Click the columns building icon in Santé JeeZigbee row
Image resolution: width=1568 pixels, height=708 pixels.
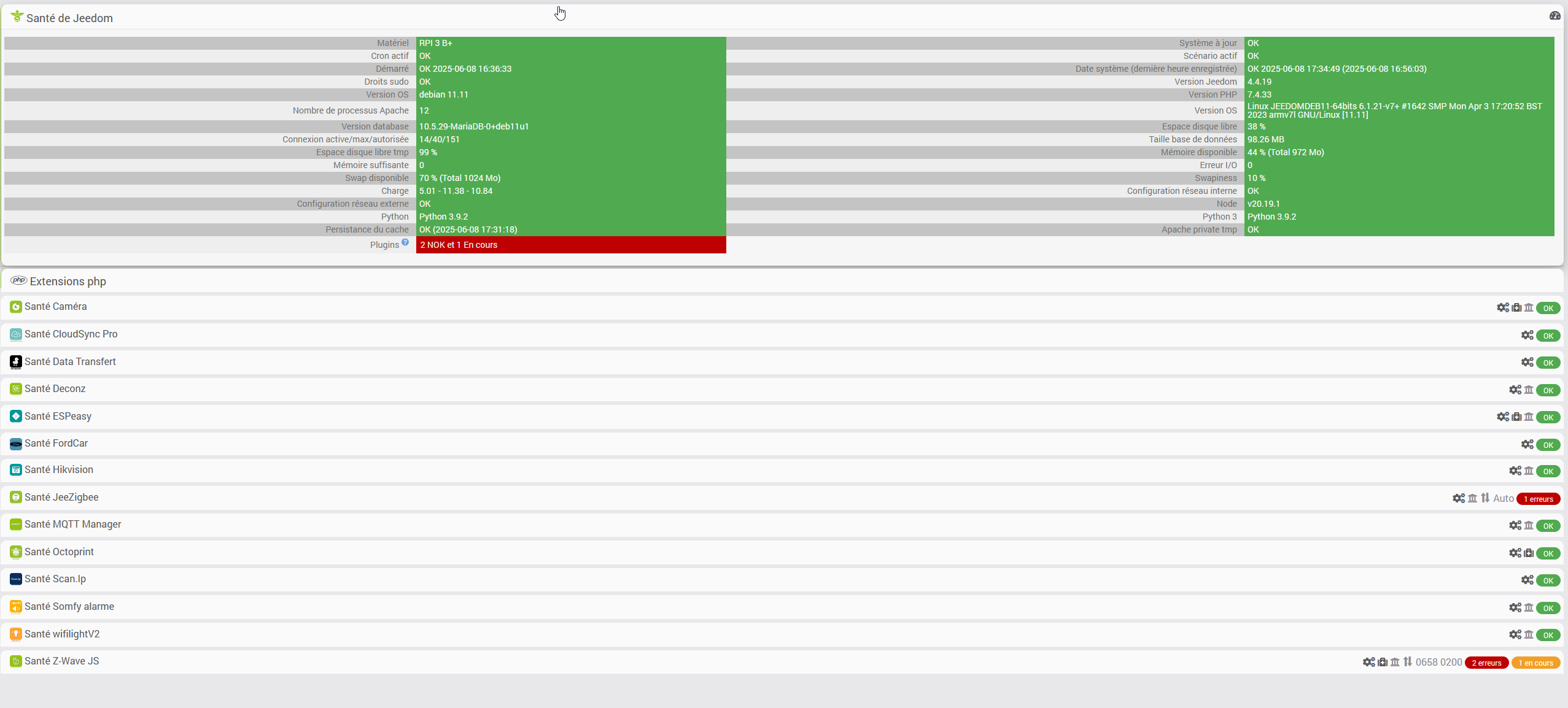pos(1472,498)
